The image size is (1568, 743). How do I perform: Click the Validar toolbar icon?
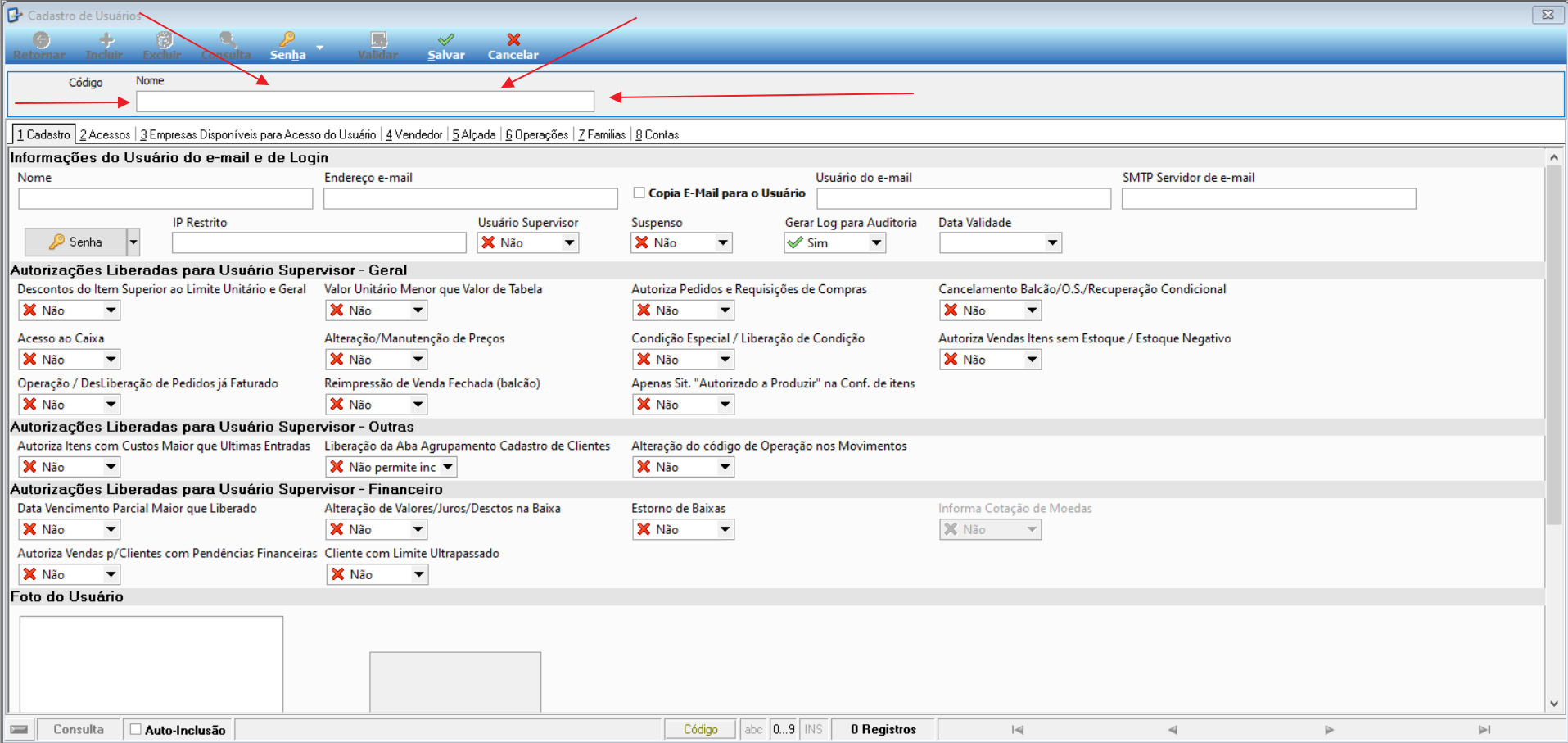[x=378, y=39]
